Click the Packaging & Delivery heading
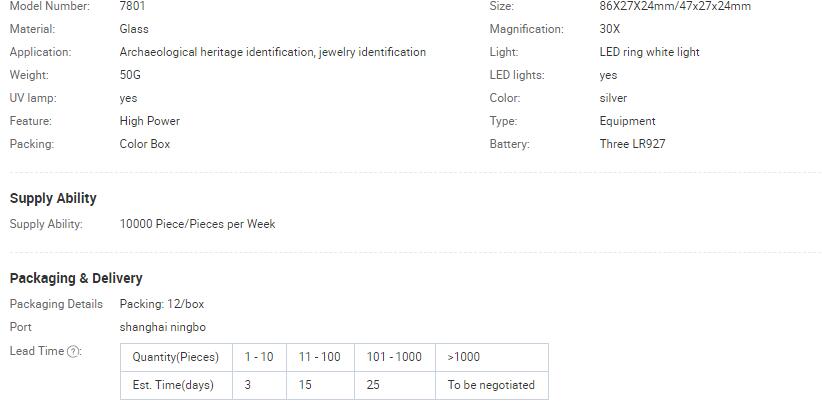The width and height of the screenshot is (822, 417). [76, 278]
